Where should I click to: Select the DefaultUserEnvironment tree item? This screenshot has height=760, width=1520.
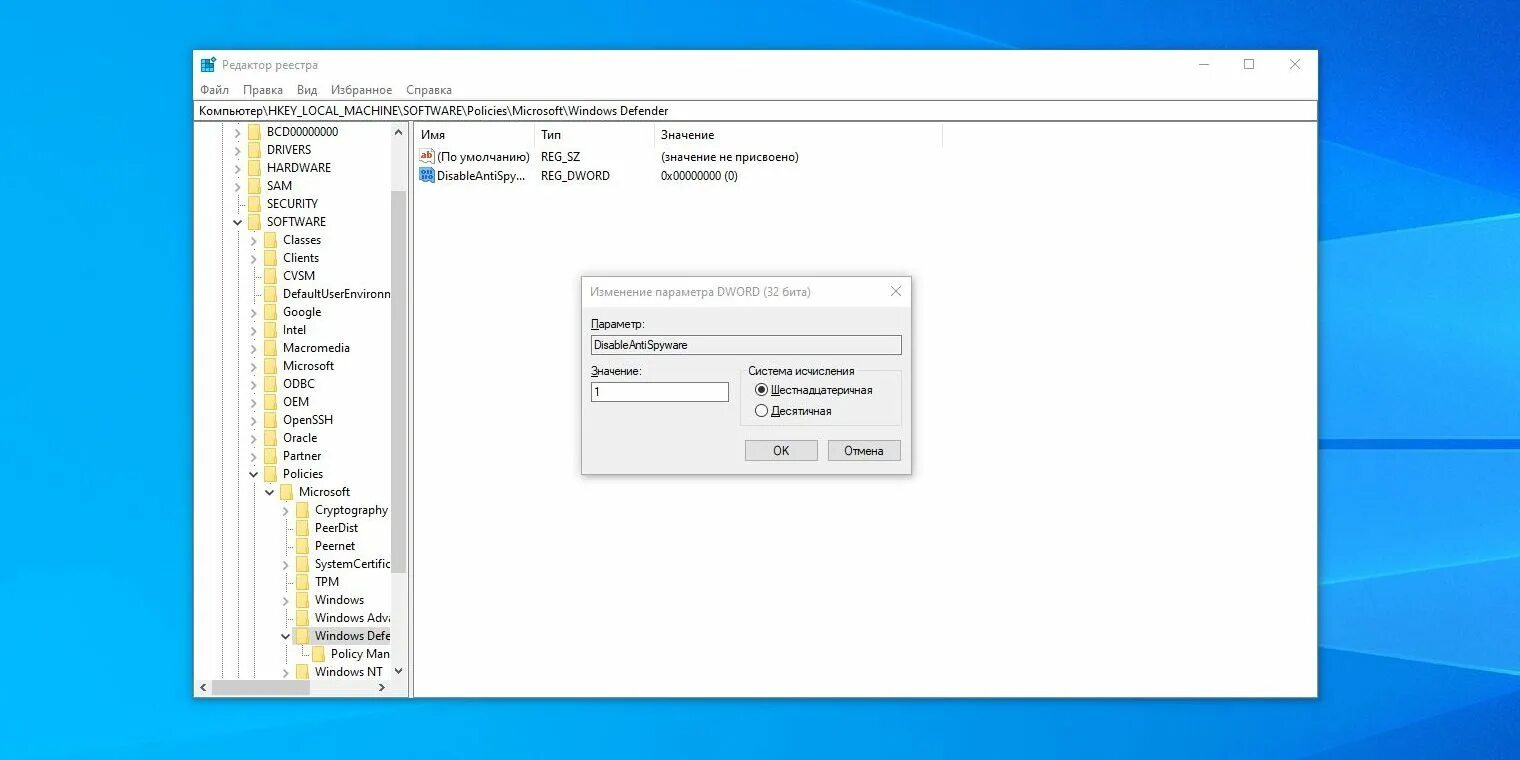[x=336, y=294]
